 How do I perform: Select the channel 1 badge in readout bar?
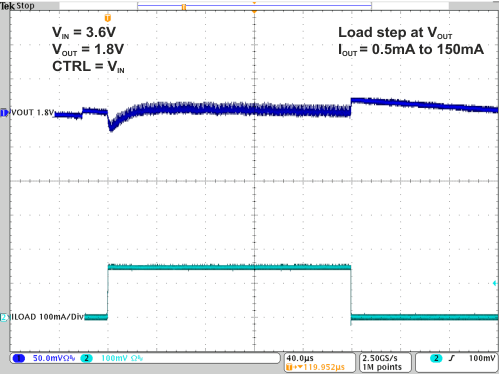(x=19, y=358)
